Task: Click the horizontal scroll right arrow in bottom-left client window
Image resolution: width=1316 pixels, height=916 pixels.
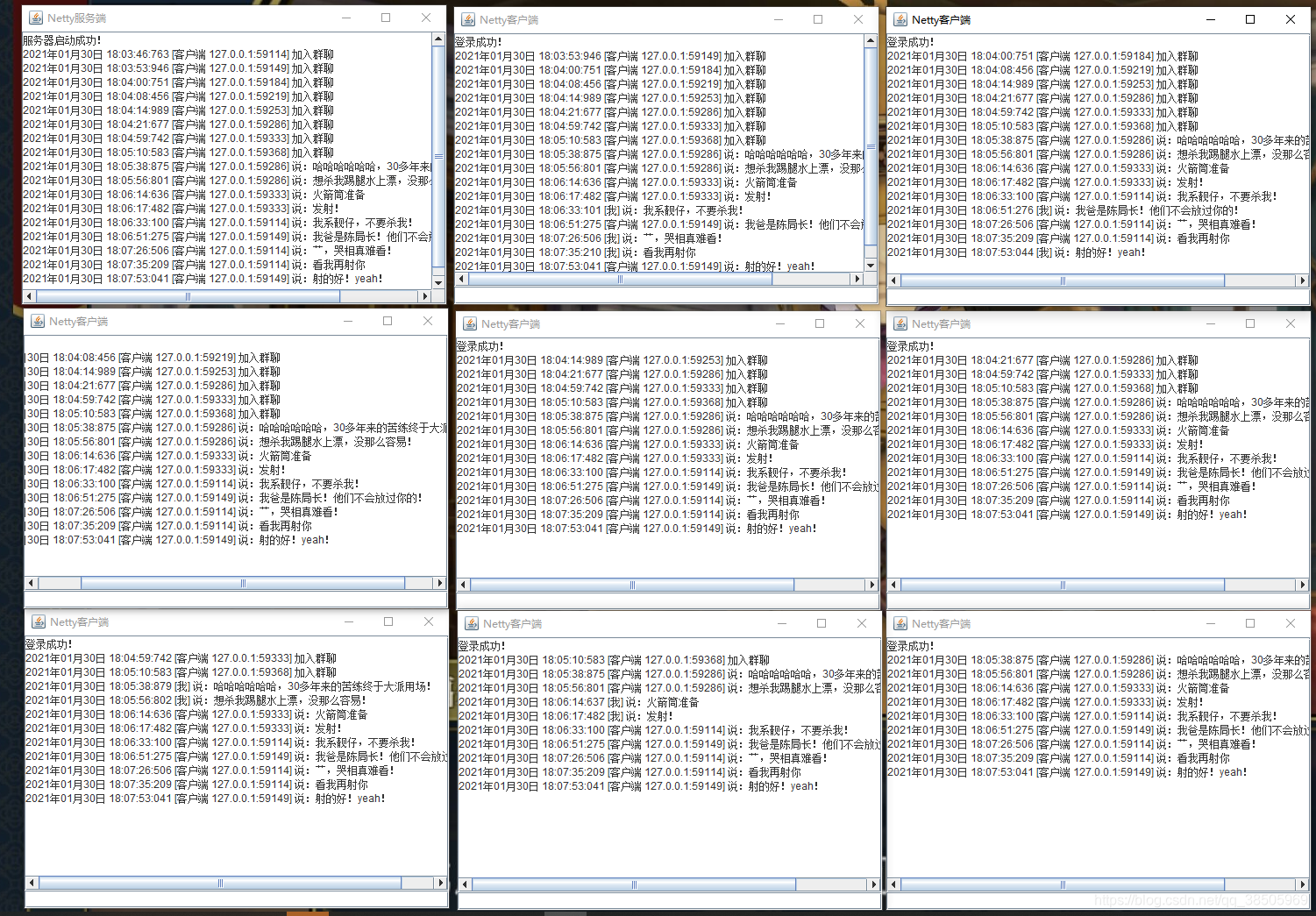Action: [x=440, y=883]
